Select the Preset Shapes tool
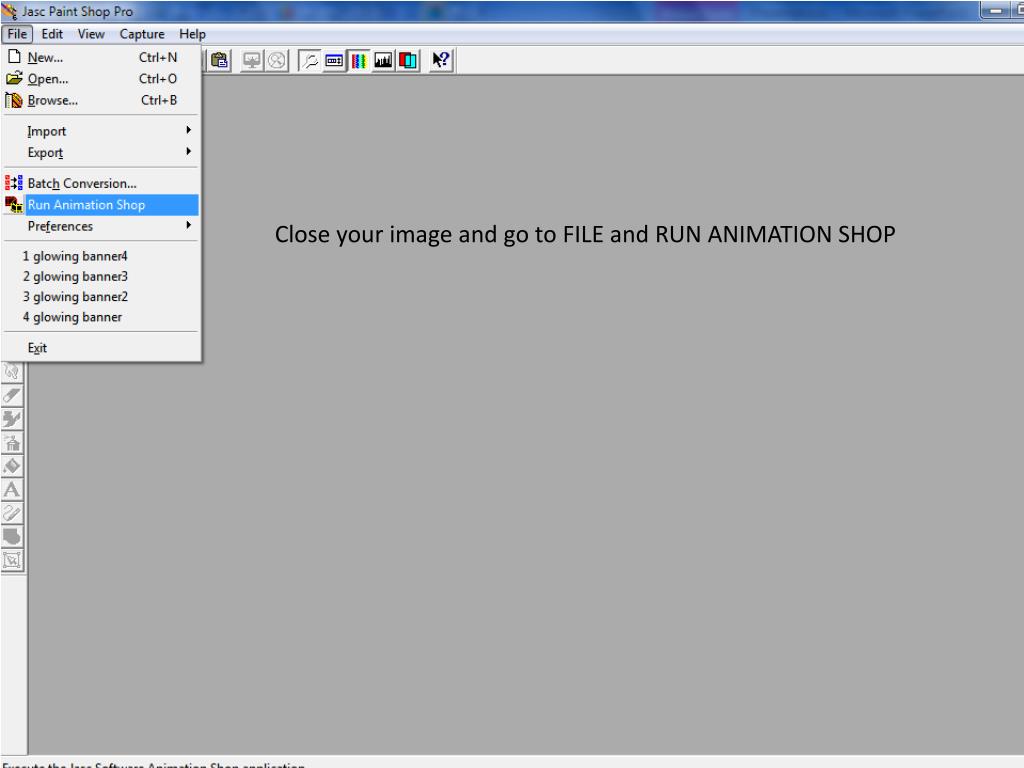Image resolution: width=1024 pixels, height=768 pixels. click(x=12, y=536)
